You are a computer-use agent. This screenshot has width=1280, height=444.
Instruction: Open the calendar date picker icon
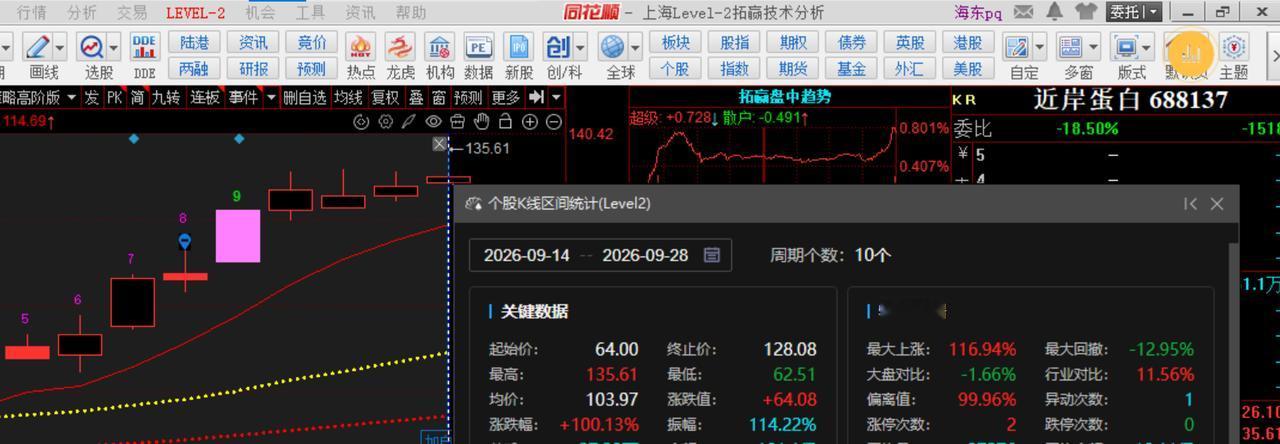click(712, 255)
